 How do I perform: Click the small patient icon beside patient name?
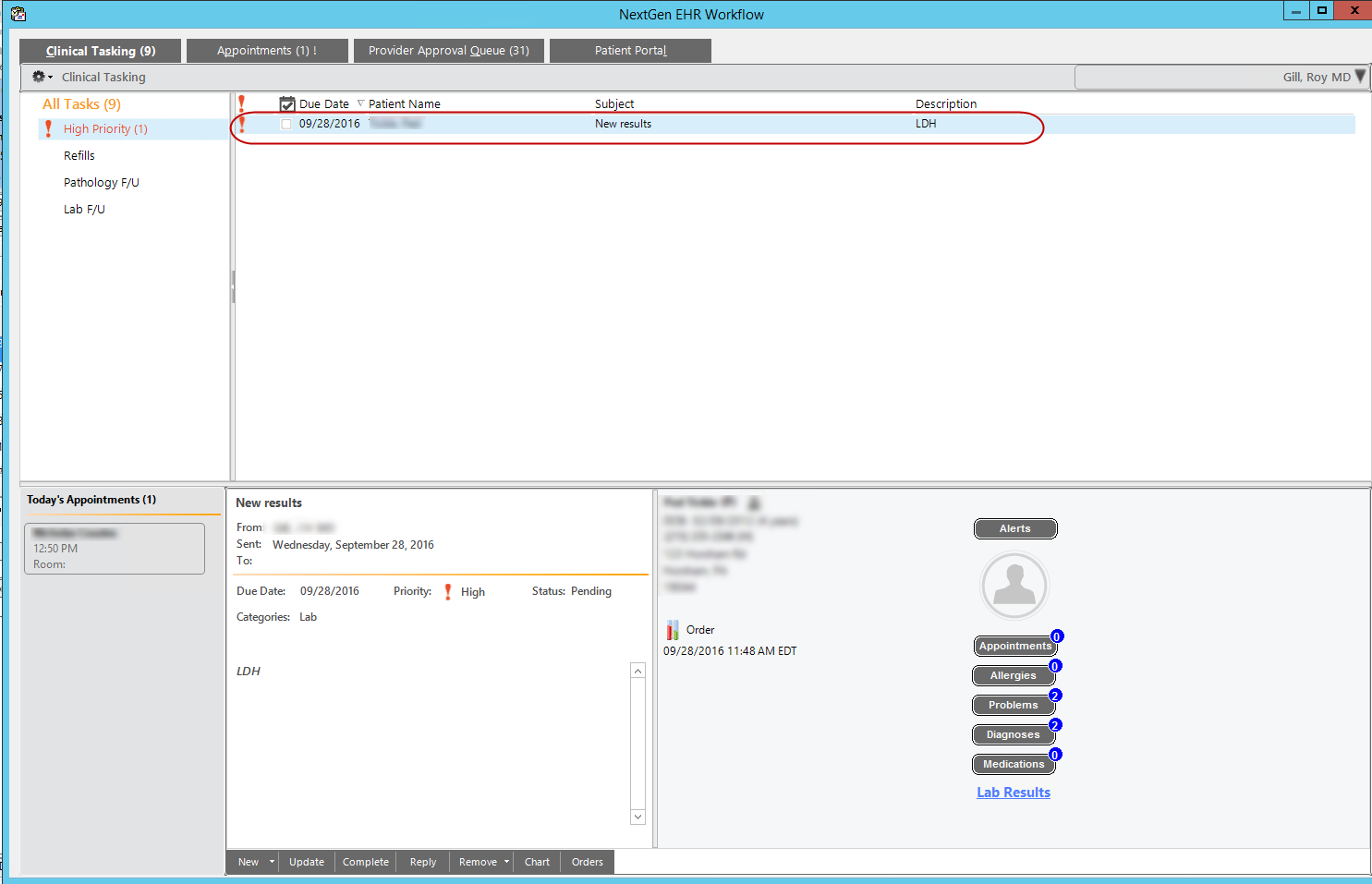(754, 503)
